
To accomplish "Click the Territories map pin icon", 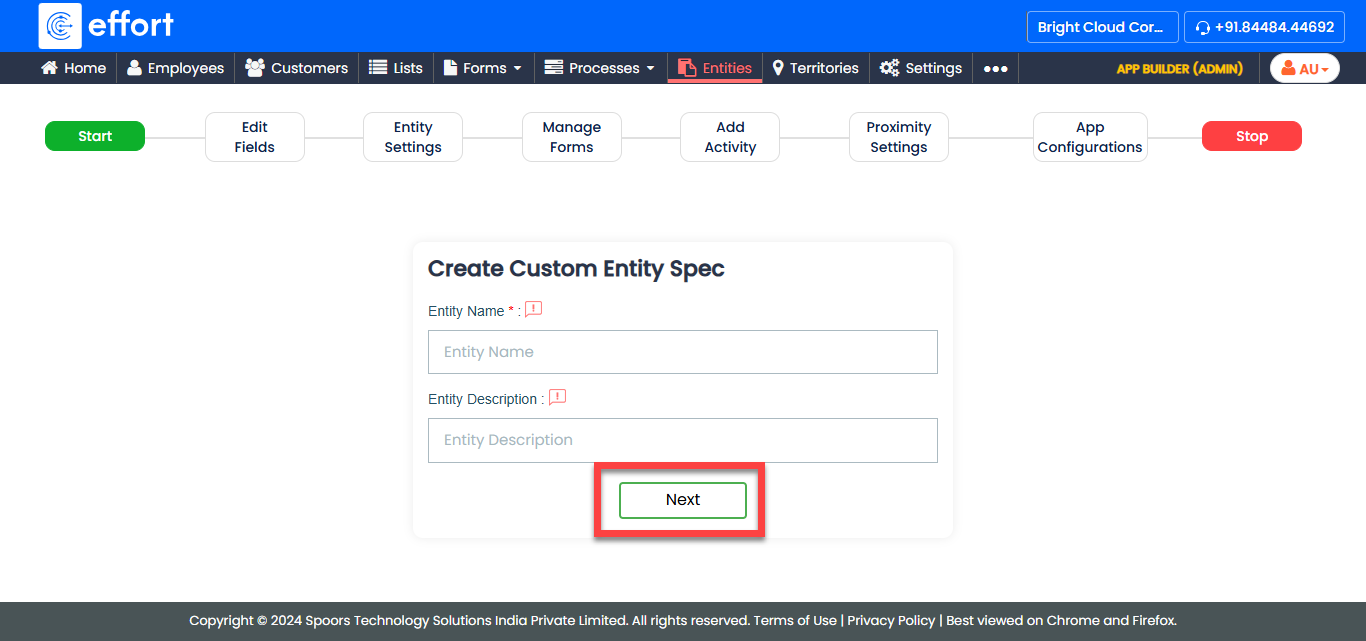I will click(x=778, y=68).
